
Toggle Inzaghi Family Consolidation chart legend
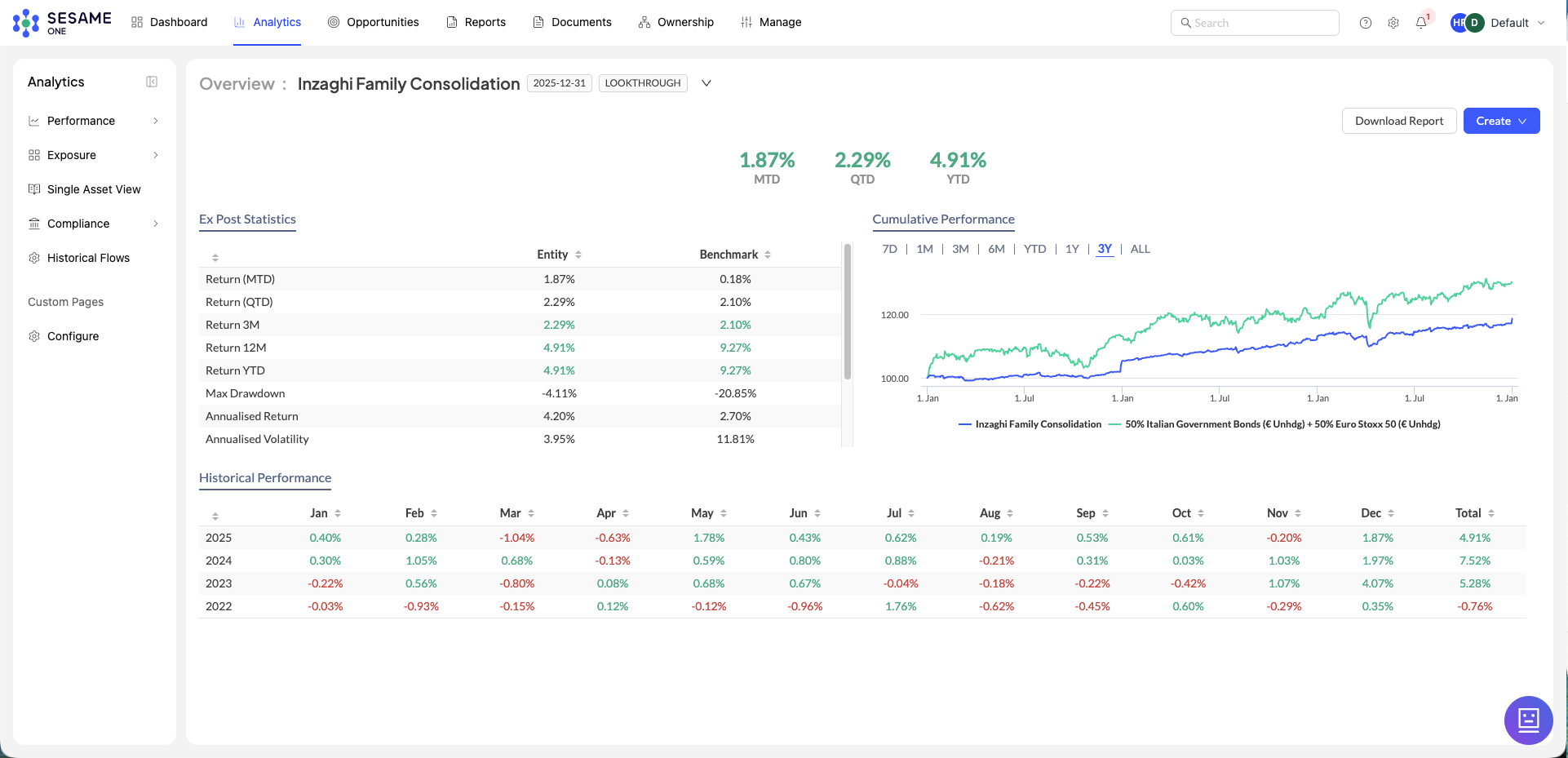coord(1030,424)
